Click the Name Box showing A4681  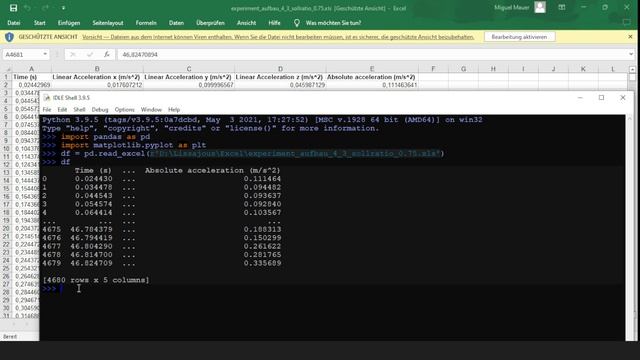pyautogui.click(x=22, y=54)
